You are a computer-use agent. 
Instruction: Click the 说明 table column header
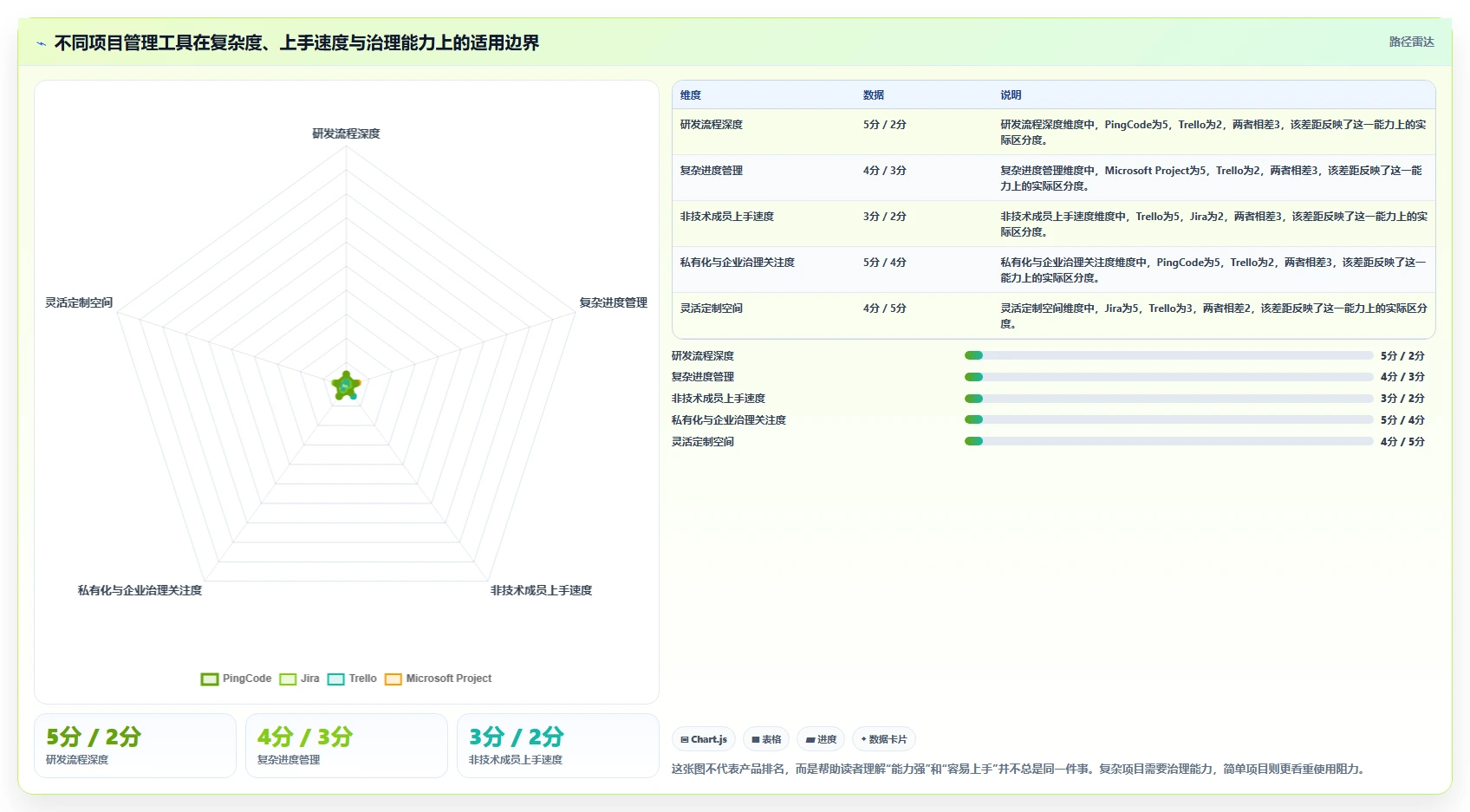(1011, 95)
